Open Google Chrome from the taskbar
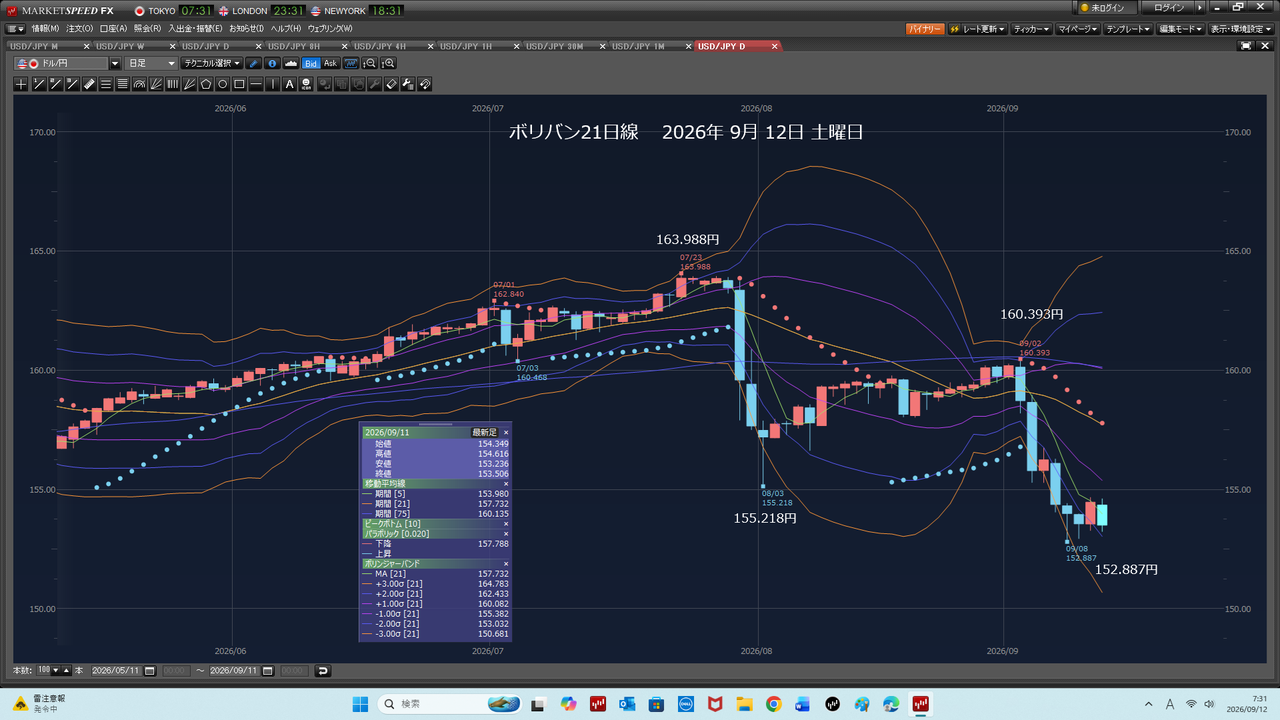This screenshot has height=720, width=1280. point(773,704)
